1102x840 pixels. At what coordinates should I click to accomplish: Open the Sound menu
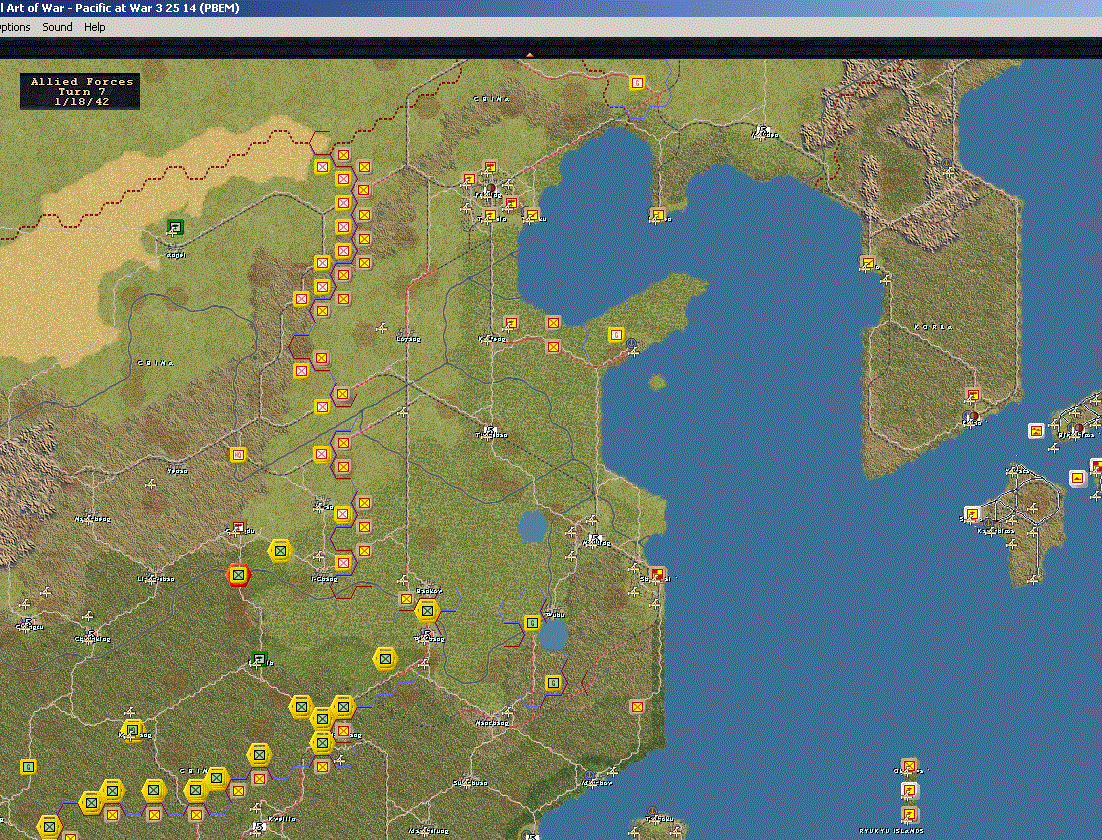(57, 27)
